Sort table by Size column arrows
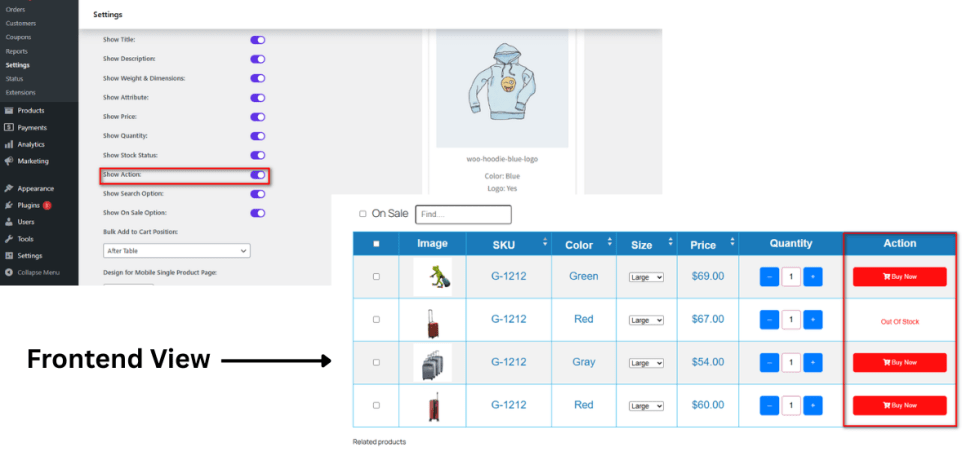This screenshot has width=980, height=456. pyautogui.click(x=671, y=241)
